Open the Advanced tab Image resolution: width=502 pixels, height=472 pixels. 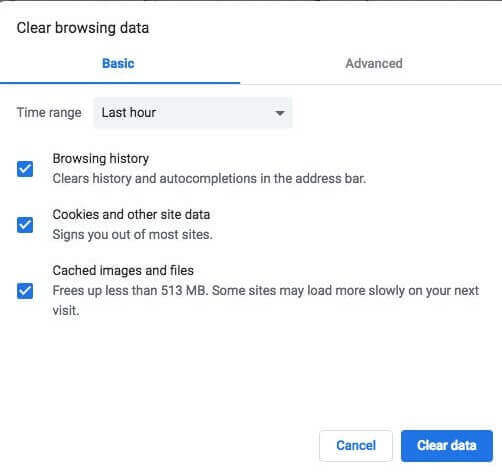coord(374,63)
